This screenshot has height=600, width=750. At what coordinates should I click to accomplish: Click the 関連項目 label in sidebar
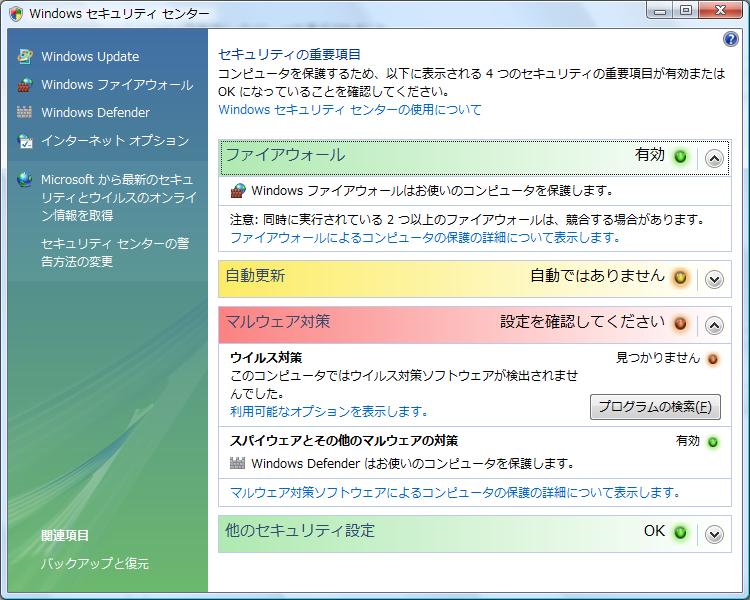click(x=65, y=535)
